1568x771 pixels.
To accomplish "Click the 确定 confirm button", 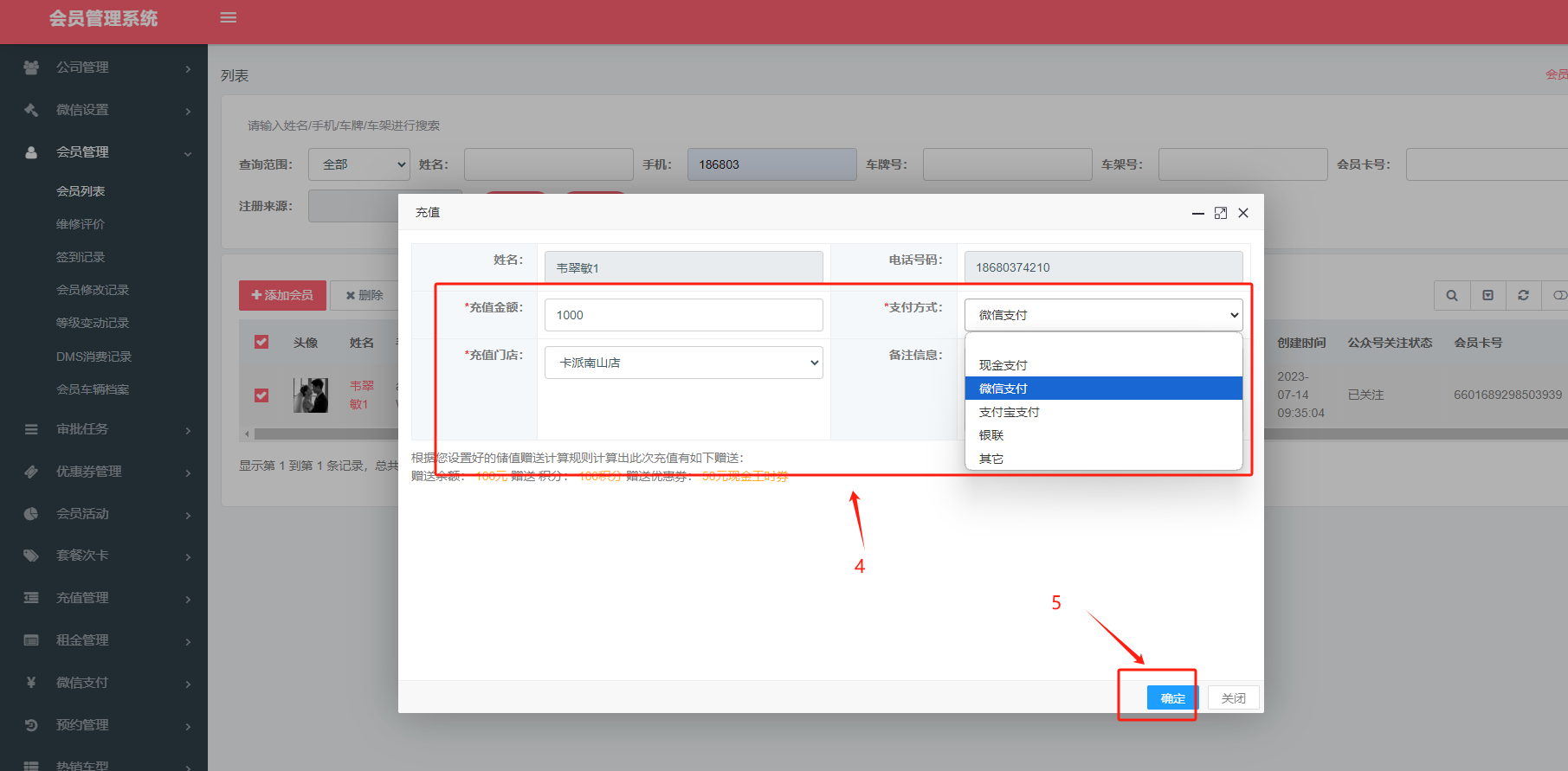I will 1172,697.
